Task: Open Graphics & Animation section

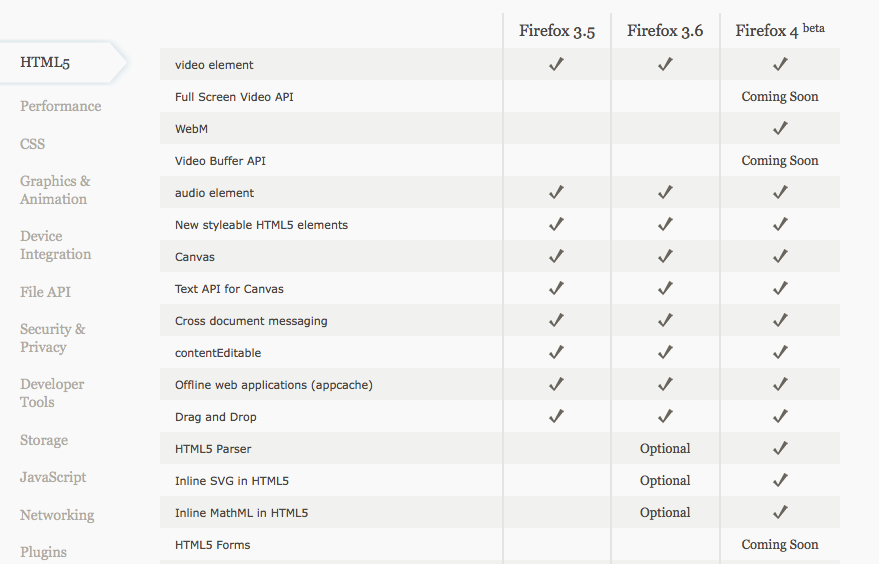Action: click(x=55, y=190)
